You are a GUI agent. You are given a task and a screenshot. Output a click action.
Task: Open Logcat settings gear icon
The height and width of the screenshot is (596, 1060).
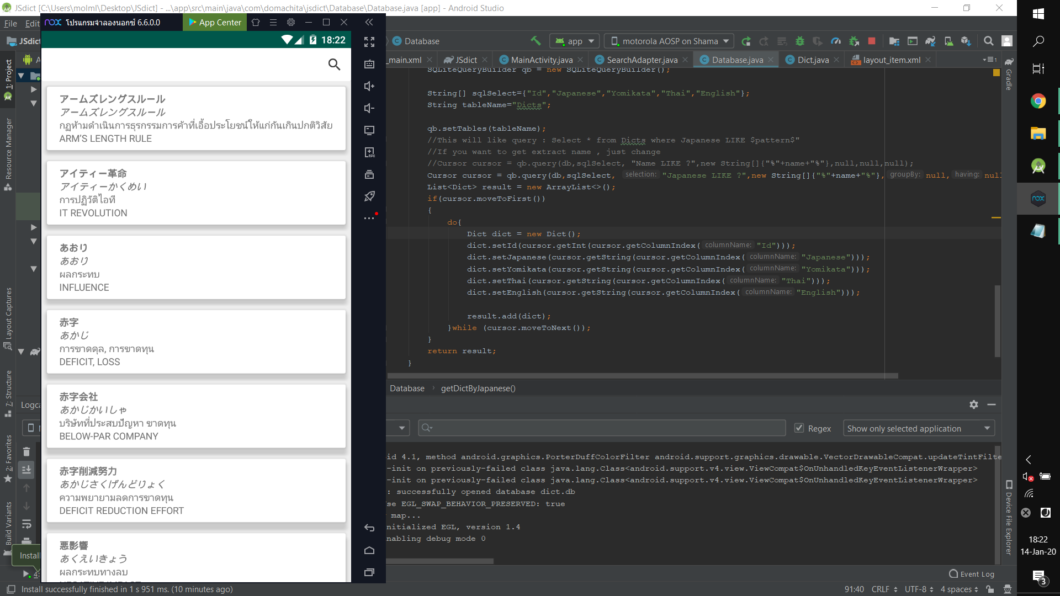click(973, 405)
